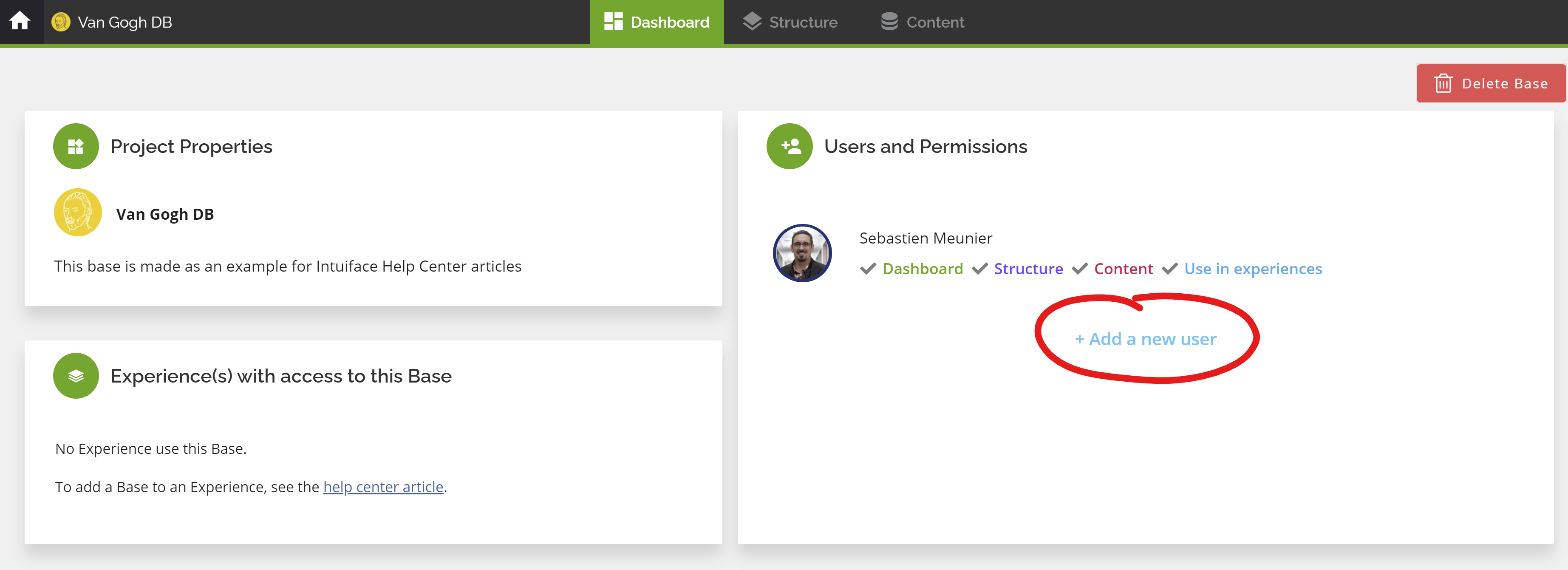Screen dimensions: 1568x570
Task: Switch to the Content tab
Action: (x=923, y=22)
